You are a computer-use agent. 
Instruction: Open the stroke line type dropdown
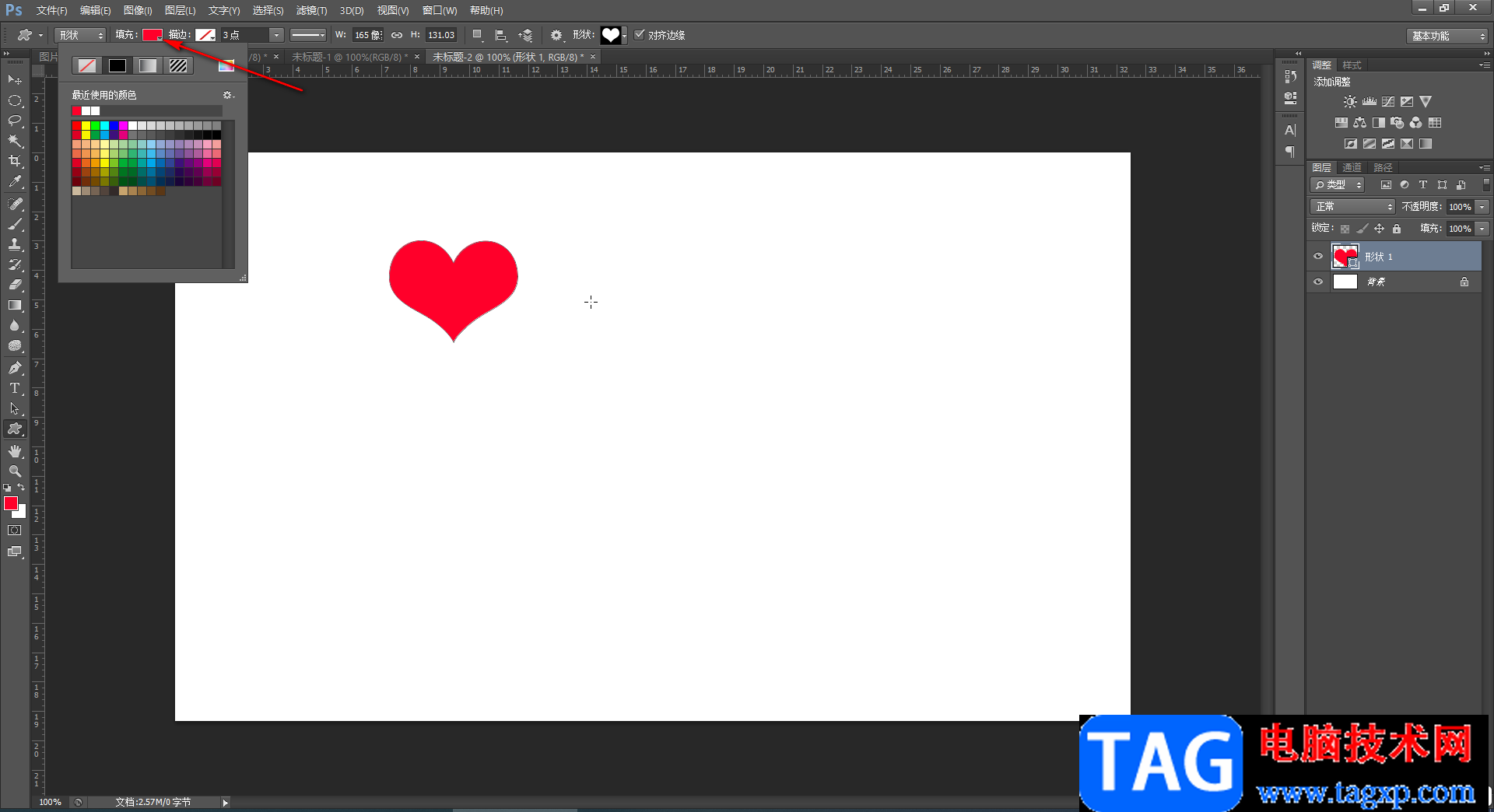(308, 35)
